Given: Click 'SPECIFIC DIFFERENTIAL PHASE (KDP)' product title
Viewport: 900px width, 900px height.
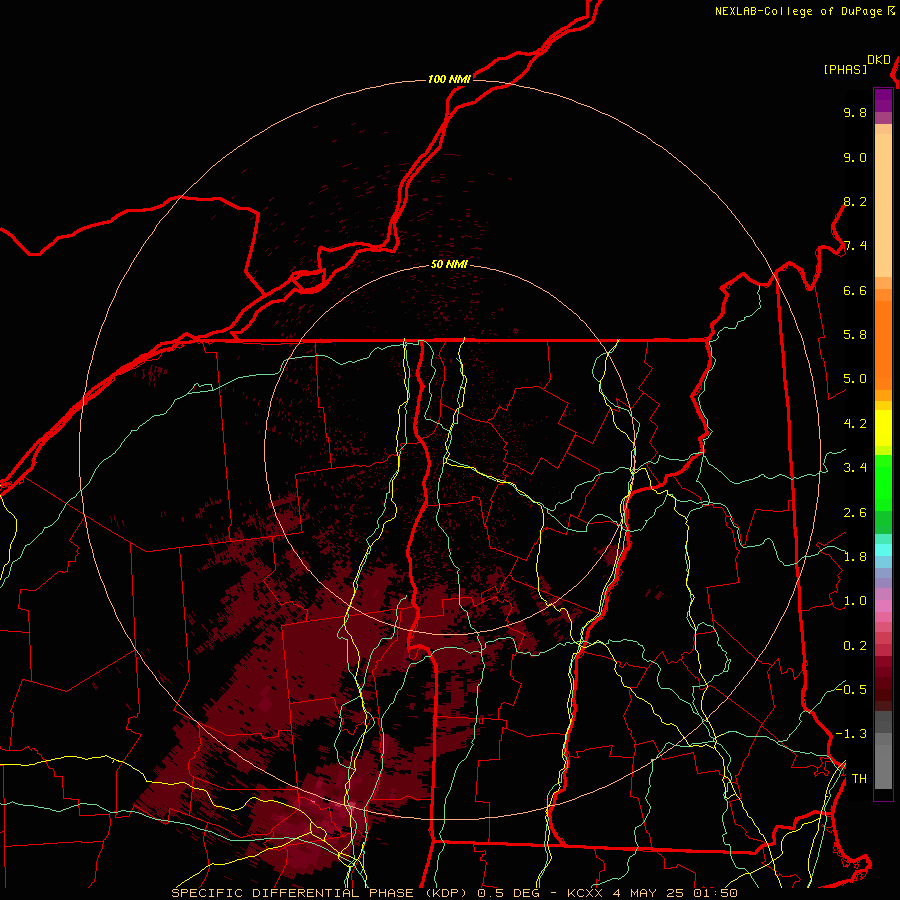Looking at the screenshot, I should 318,893.
